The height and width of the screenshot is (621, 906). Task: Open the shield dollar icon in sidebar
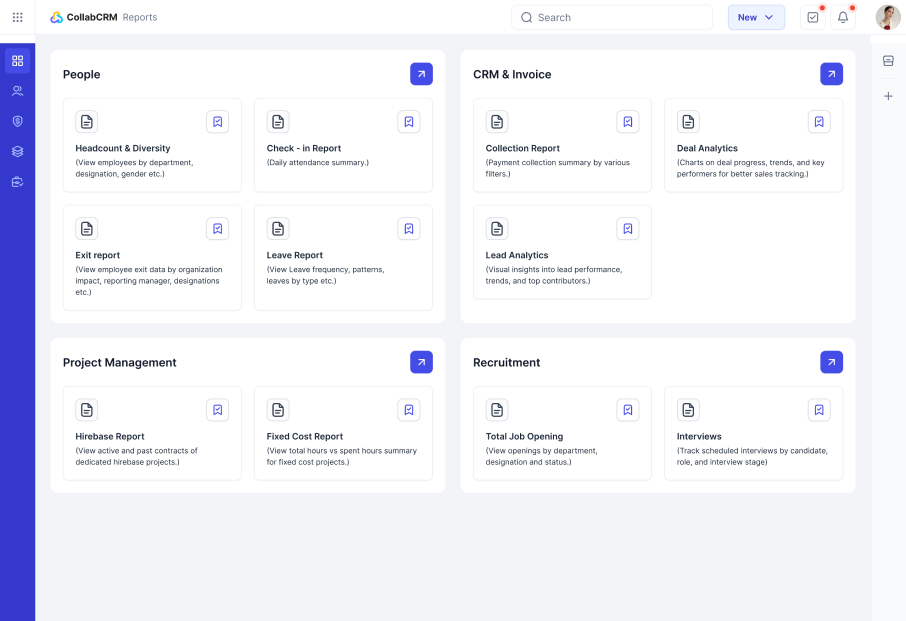[17, 121]
